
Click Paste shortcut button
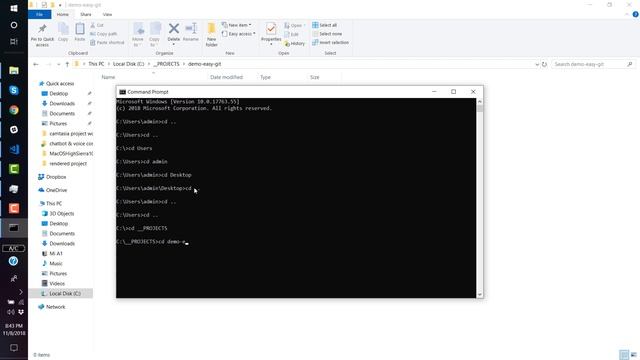107,42
